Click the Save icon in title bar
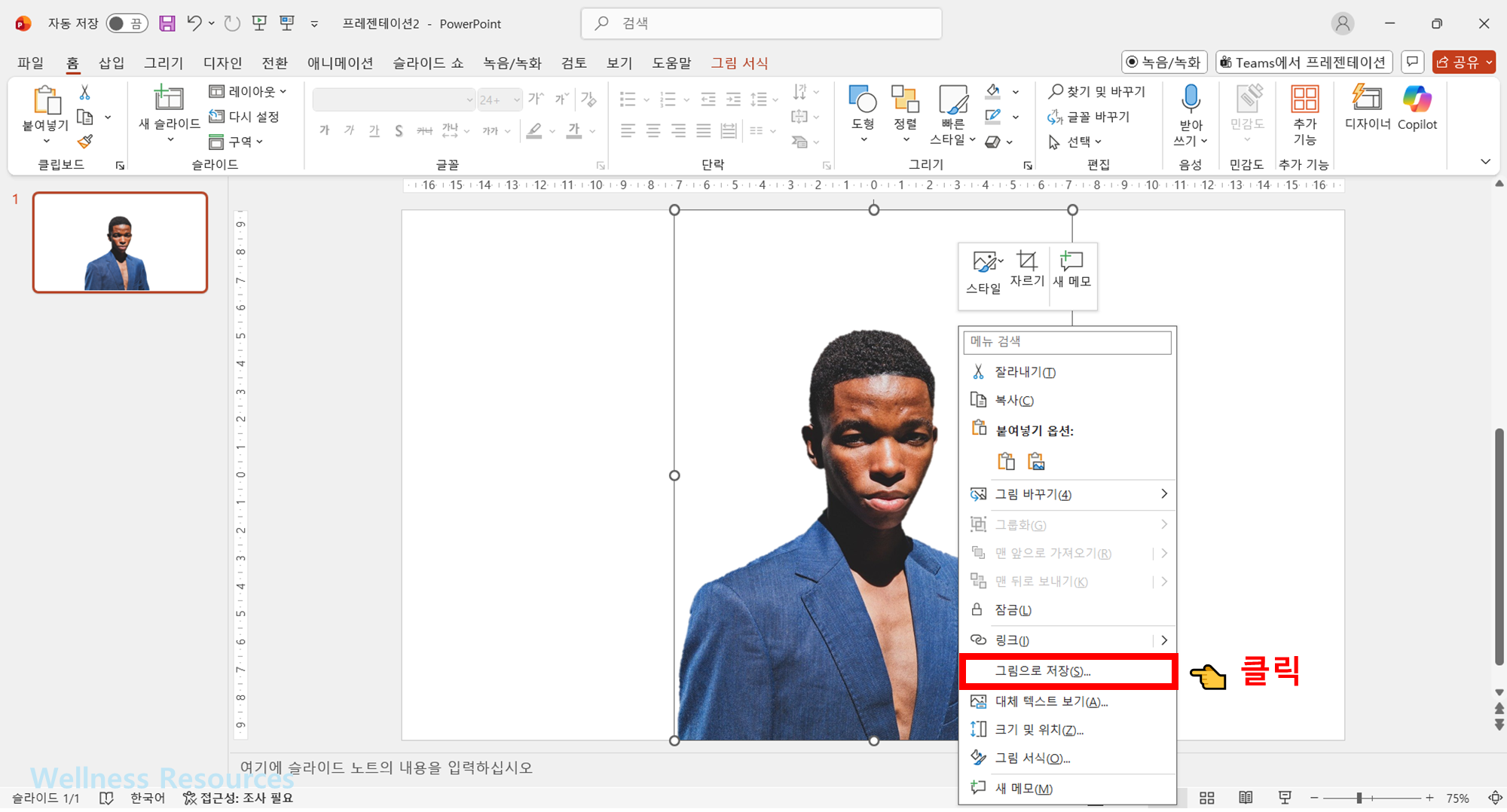Image resolution: width=1507 pixels, height=812 pixels. [x=167, y=23]
